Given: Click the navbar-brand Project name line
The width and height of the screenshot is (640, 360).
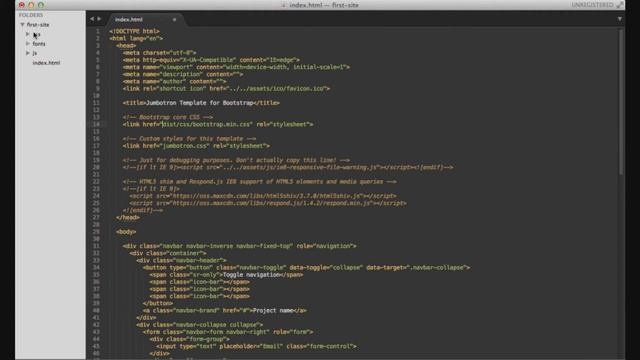Looking at the screenshot, I should click(x=225, y=310).
